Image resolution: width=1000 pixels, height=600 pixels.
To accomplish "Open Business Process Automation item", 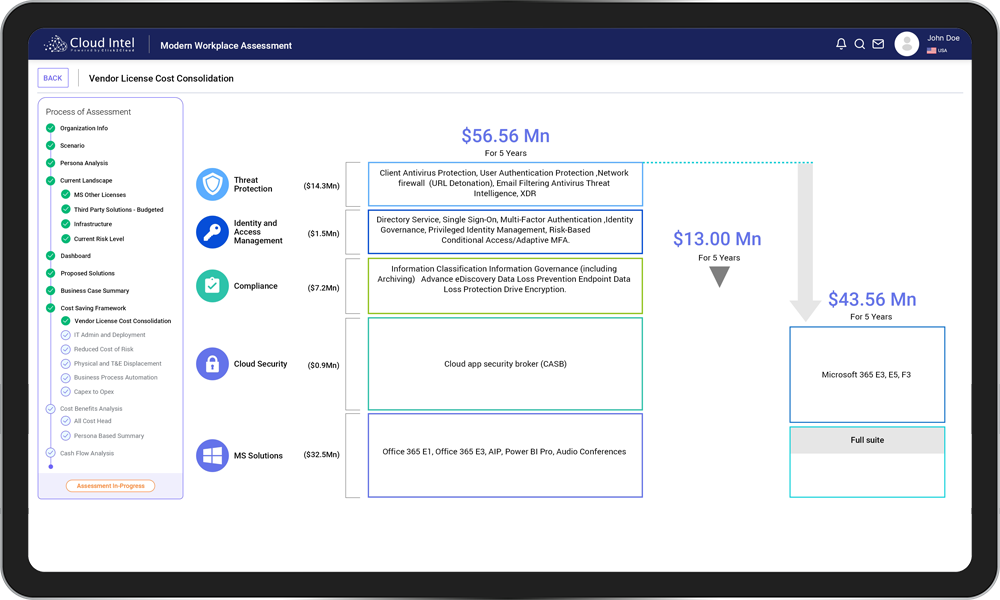I will (x=115, y=377).
